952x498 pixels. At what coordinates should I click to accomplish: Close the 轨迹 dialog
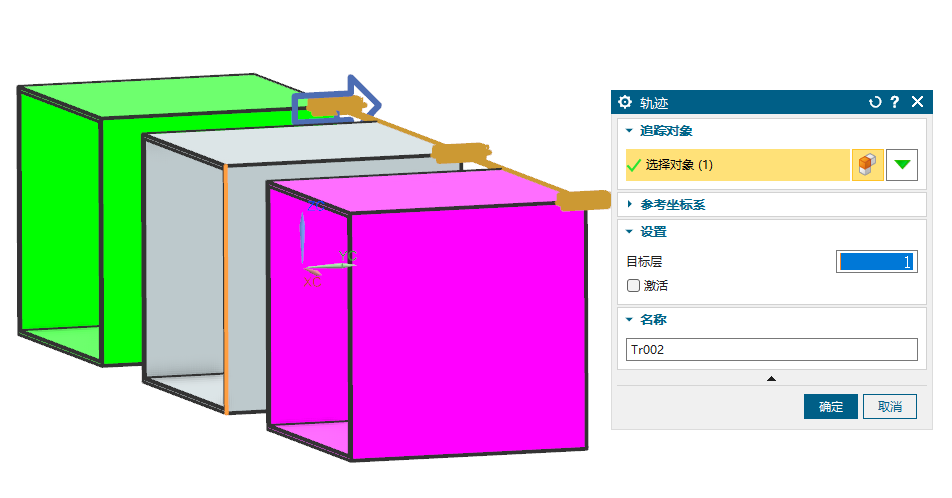click(x=917, y=102)
